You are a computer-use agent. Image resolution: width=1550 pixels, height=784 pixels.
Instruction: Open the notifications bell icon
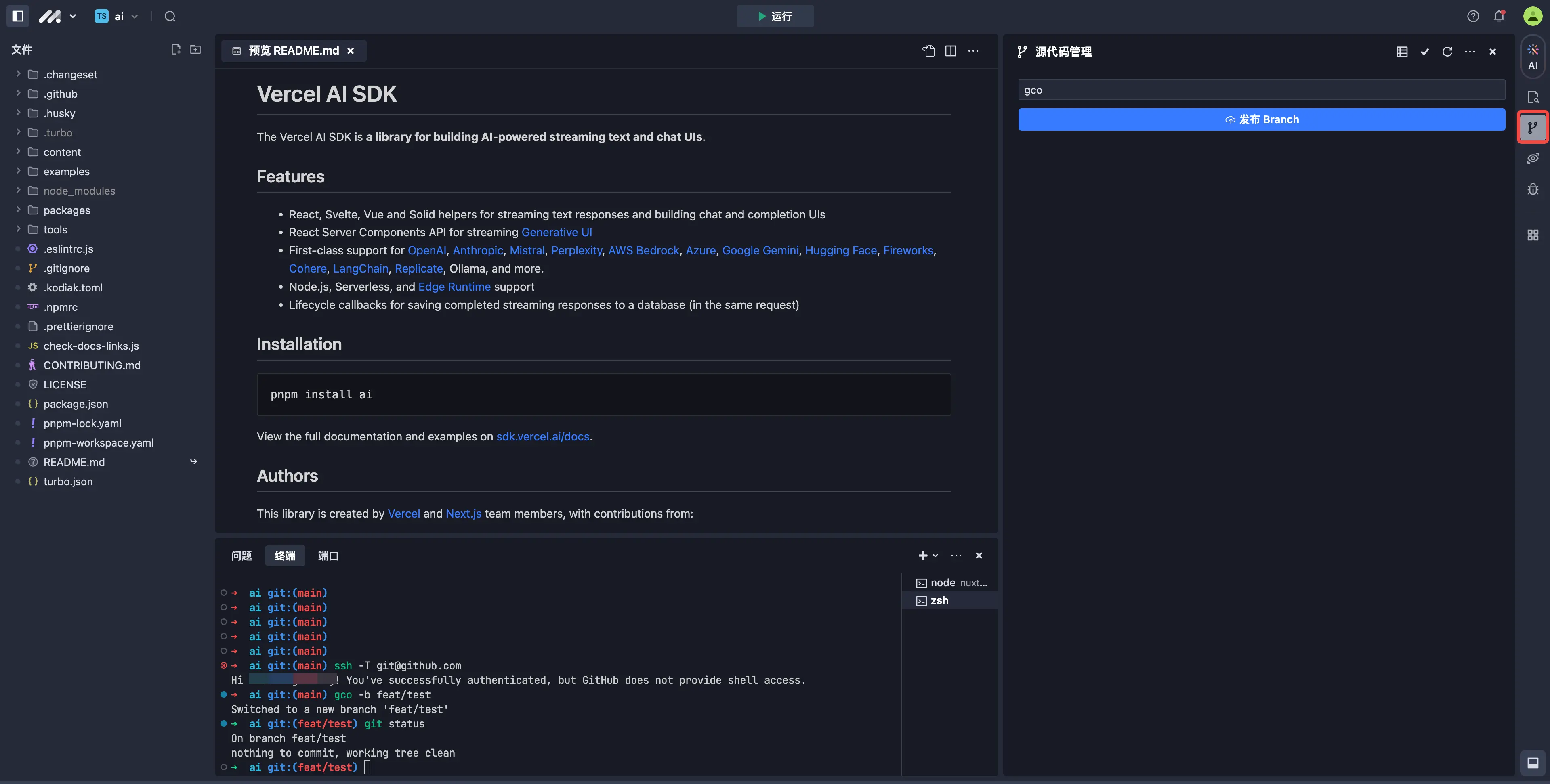(x=1499, y=16)
